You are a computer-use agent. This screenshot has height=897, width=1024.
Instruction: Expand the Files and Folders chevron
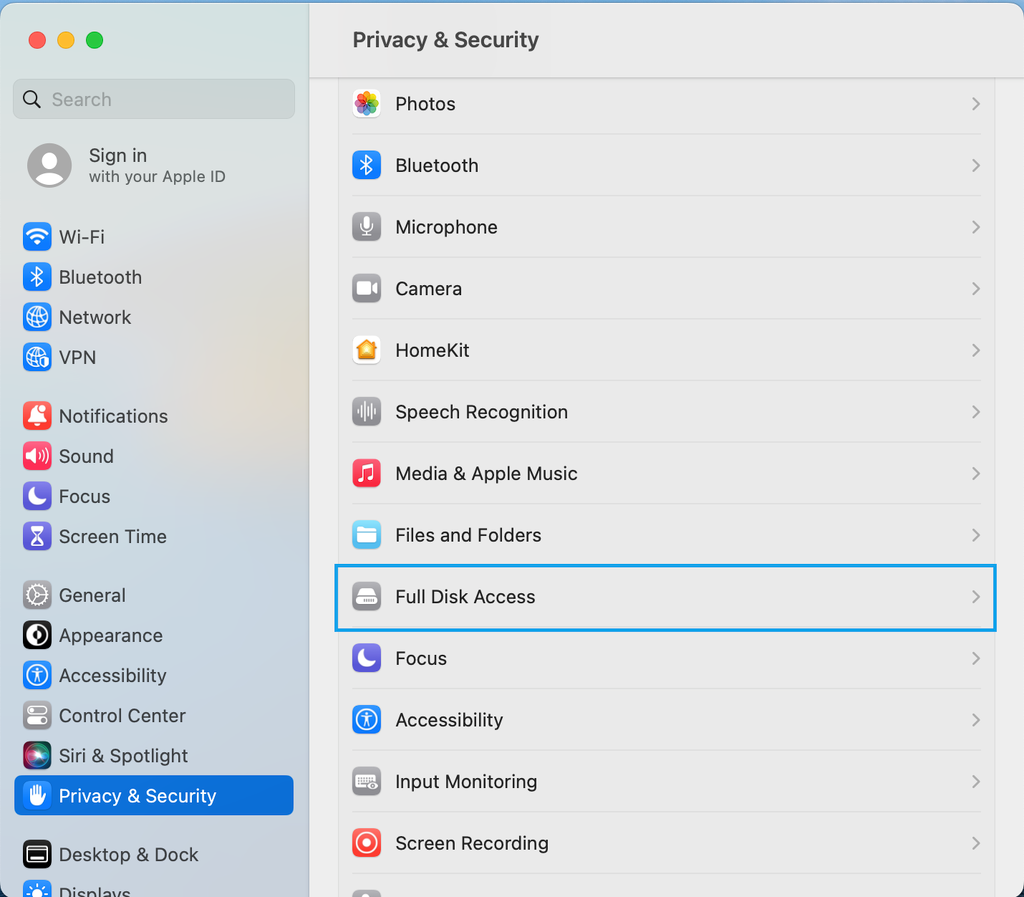[x=975, y=535]
